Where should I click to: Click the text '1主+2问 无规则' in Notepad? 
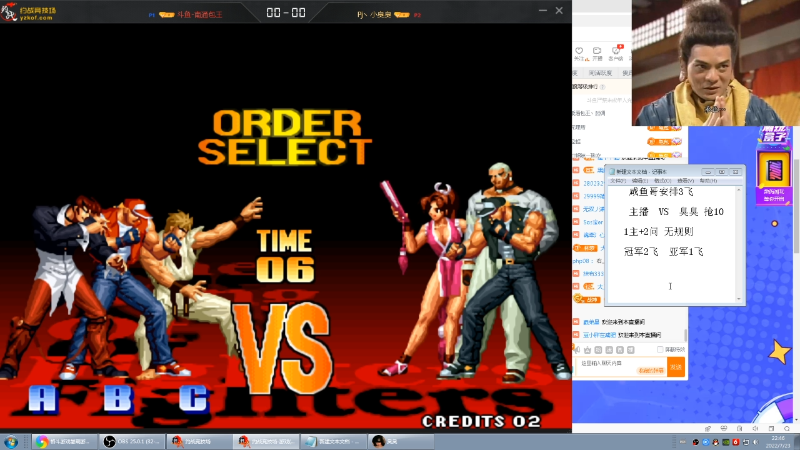point(658,232)
